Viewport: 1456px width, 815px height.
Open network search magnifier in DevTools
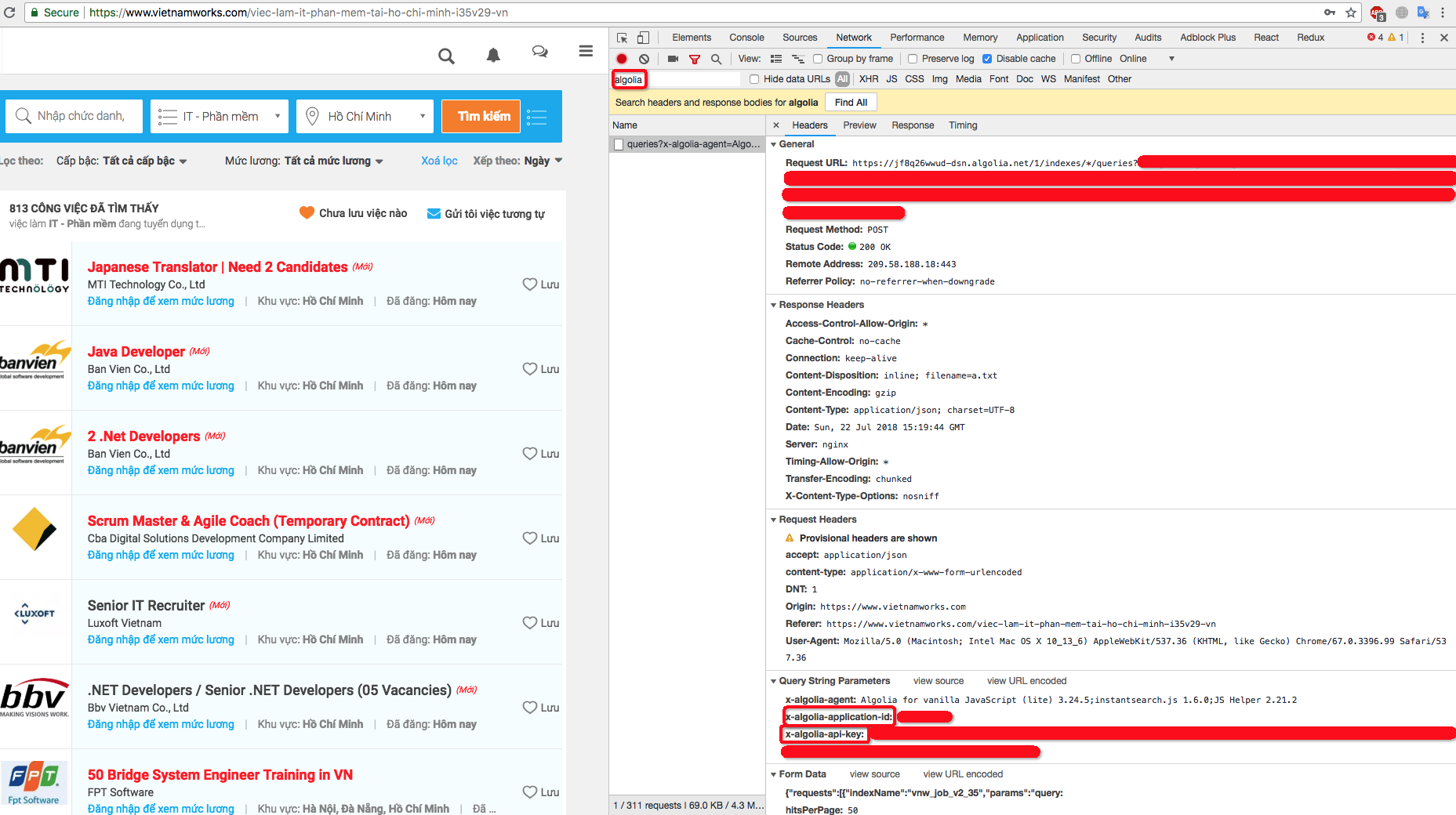tap(716, 59)
